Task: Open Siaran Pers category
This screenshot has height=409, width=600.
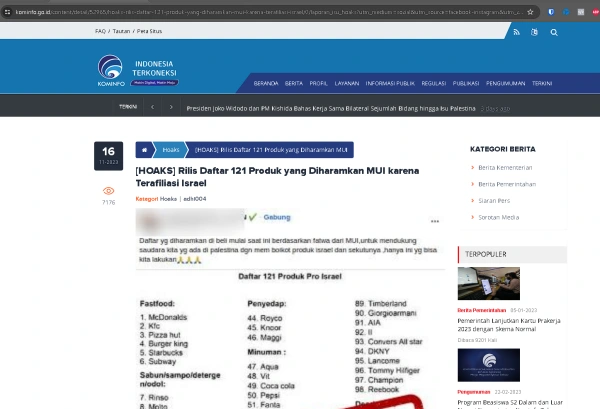Action: (494, 201)
